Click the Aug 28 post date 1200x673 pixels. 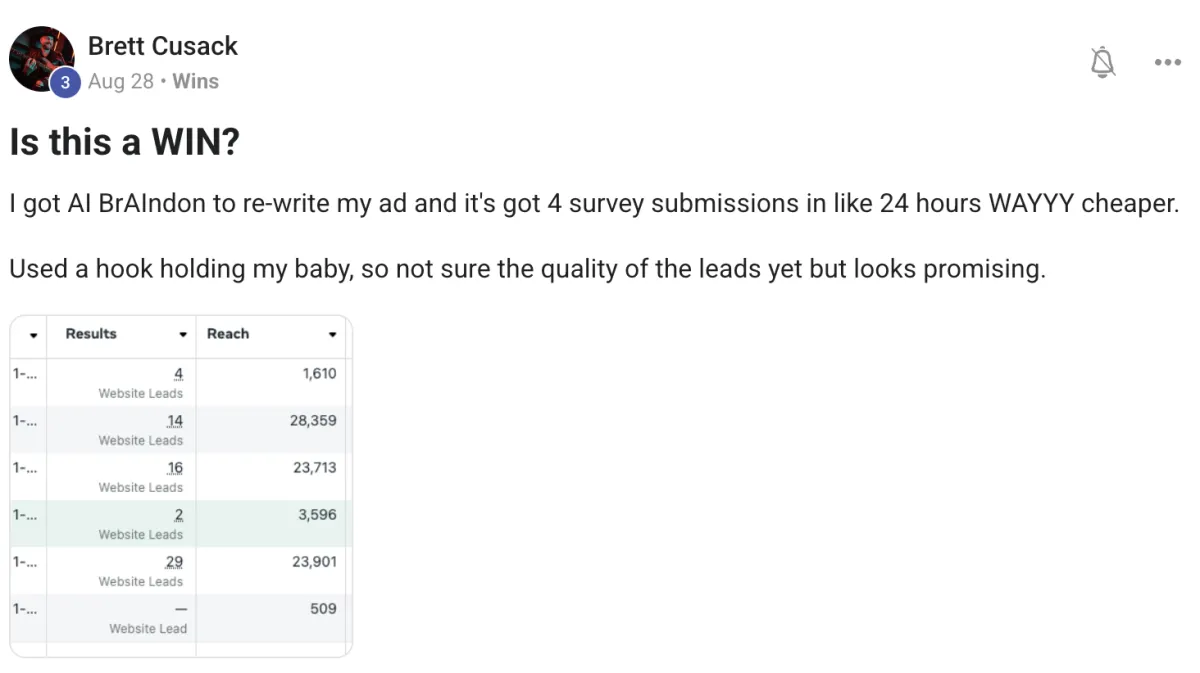(x=121, y=82)
